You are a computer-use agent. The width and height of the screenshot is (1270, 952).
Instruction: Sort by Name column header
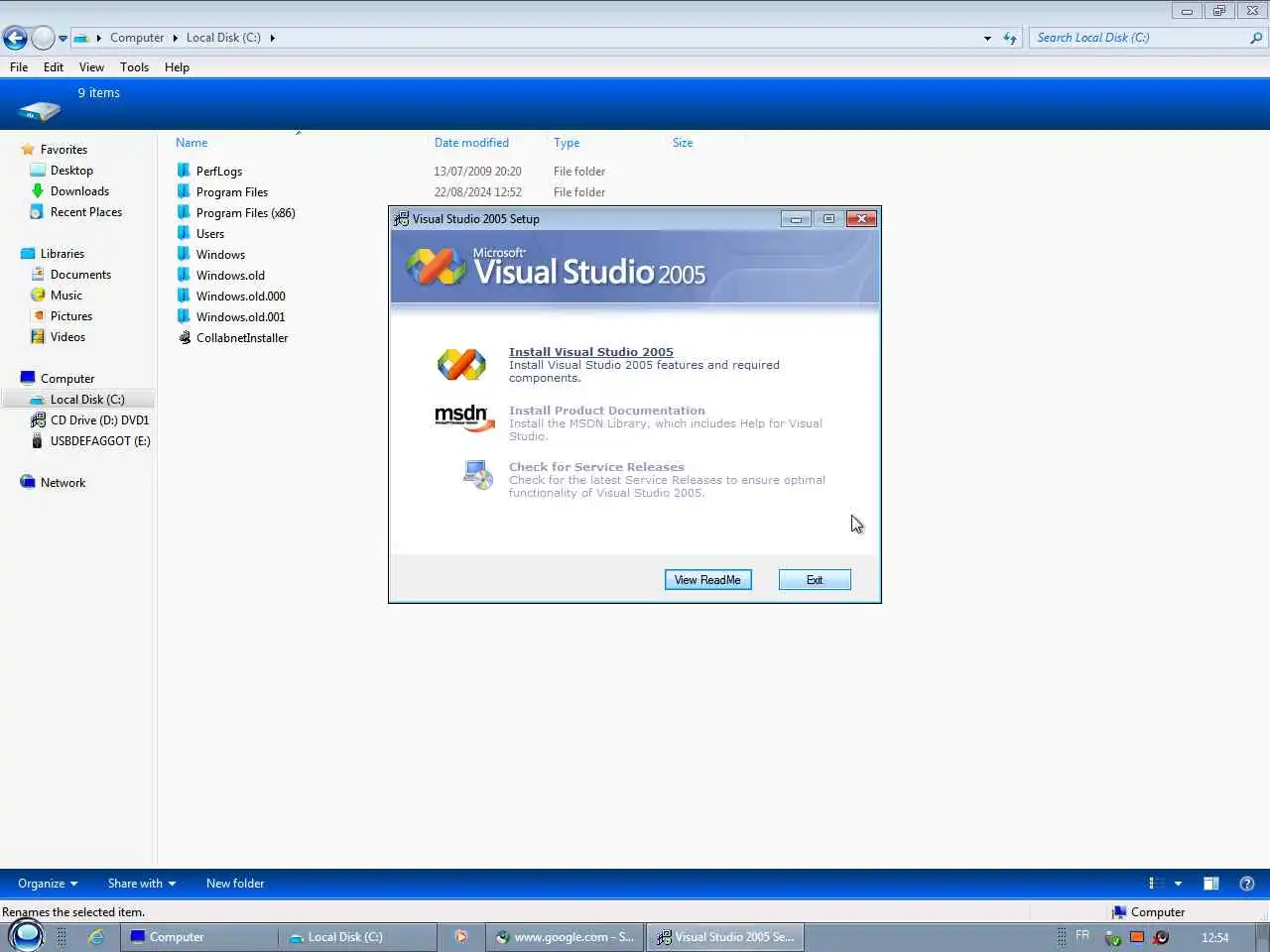click(x=191, y=143)
